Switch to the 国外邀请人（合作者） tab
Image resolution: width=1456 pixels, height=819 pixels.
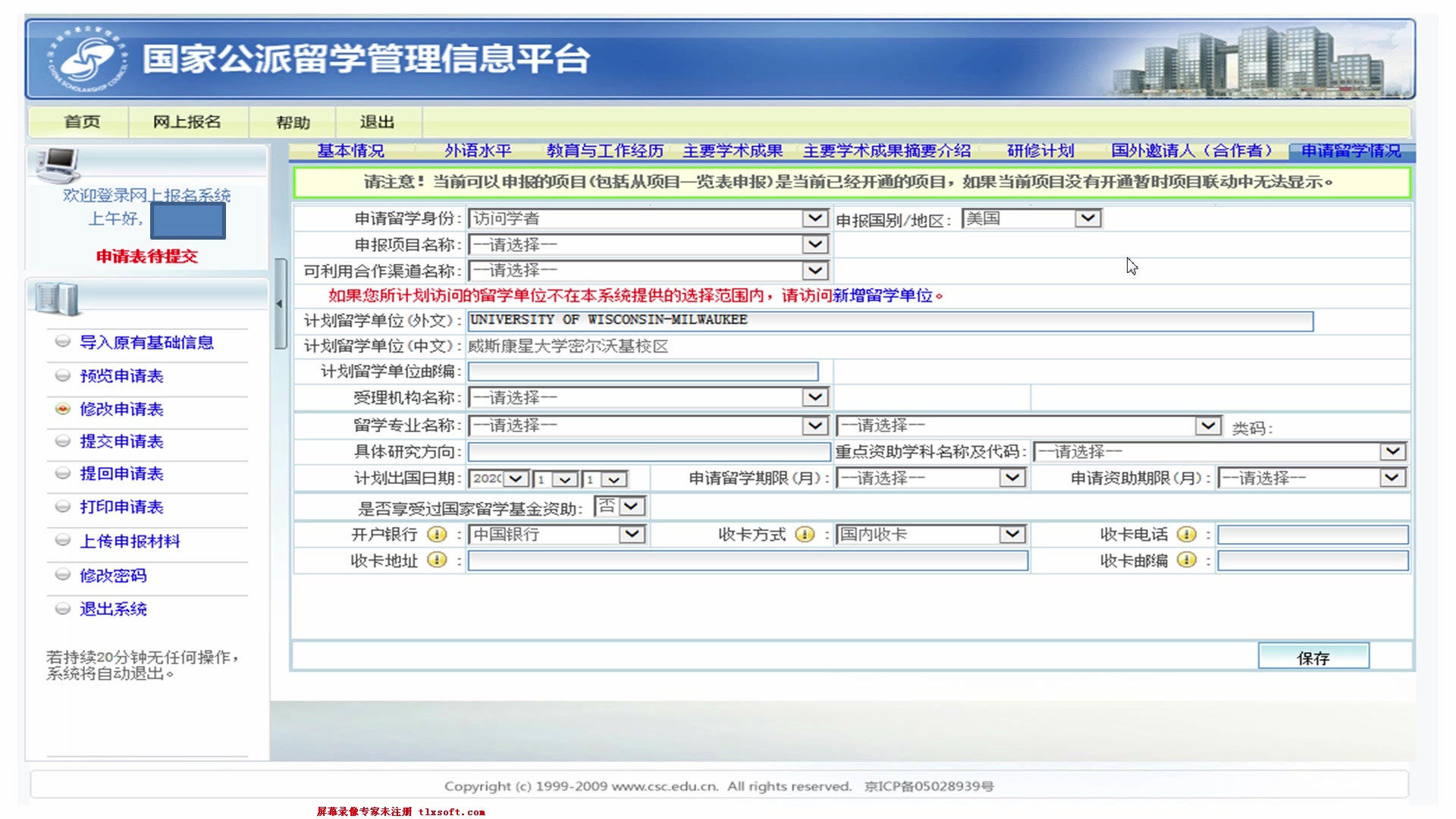(1194, 151)
